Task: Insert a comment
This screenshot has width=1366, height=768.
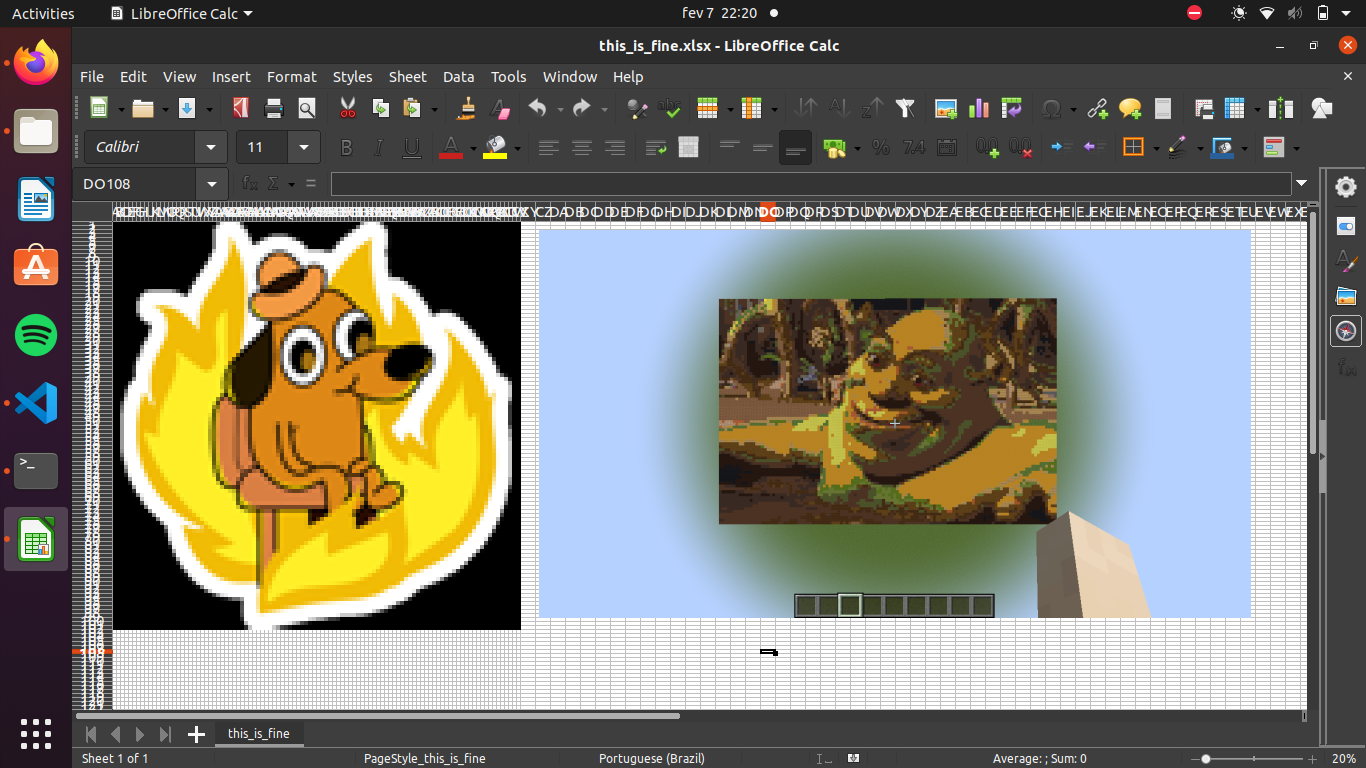Action: (1130, 108)
